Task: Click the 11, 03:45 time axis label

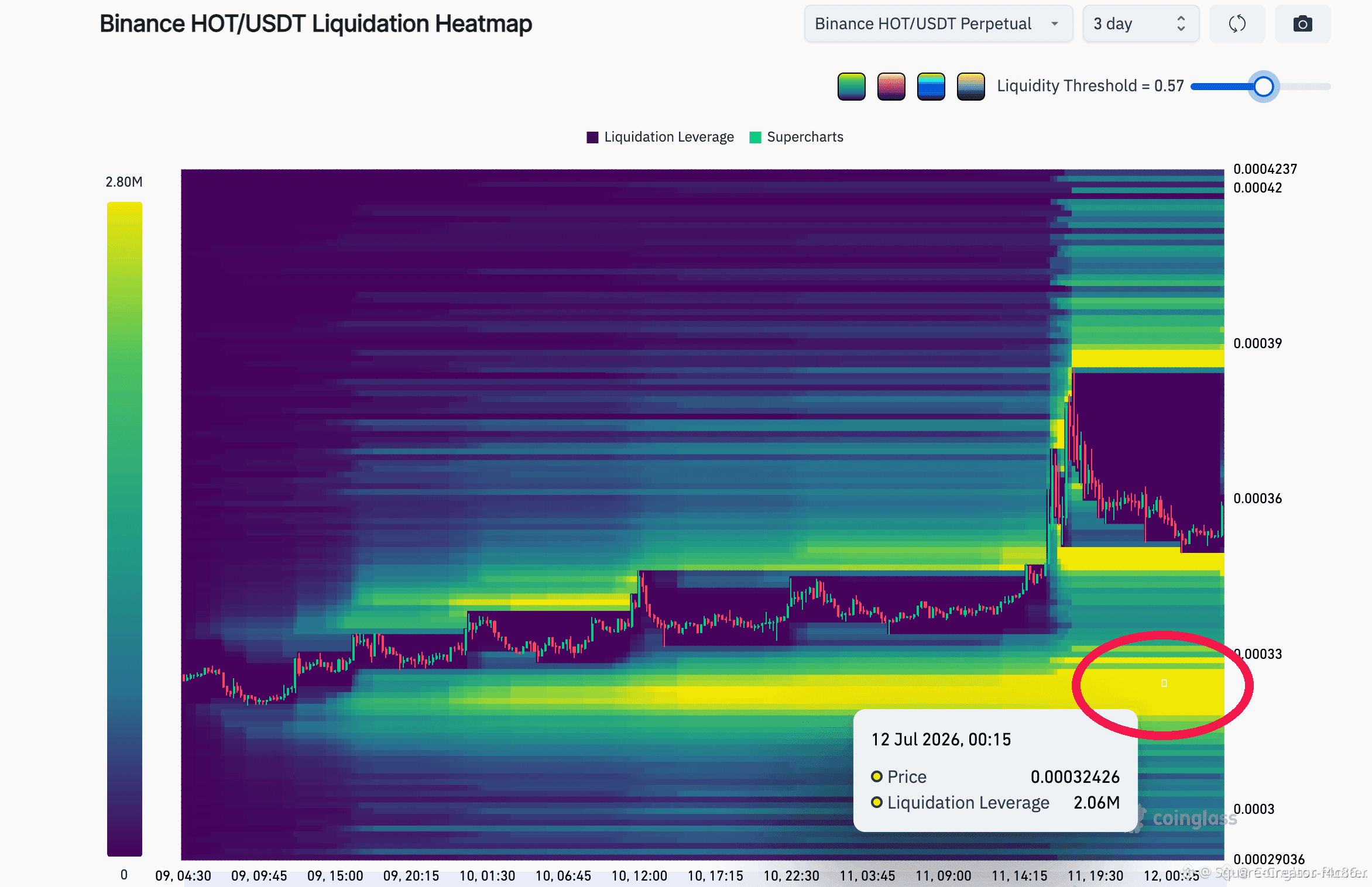Action: pos(867,876)
